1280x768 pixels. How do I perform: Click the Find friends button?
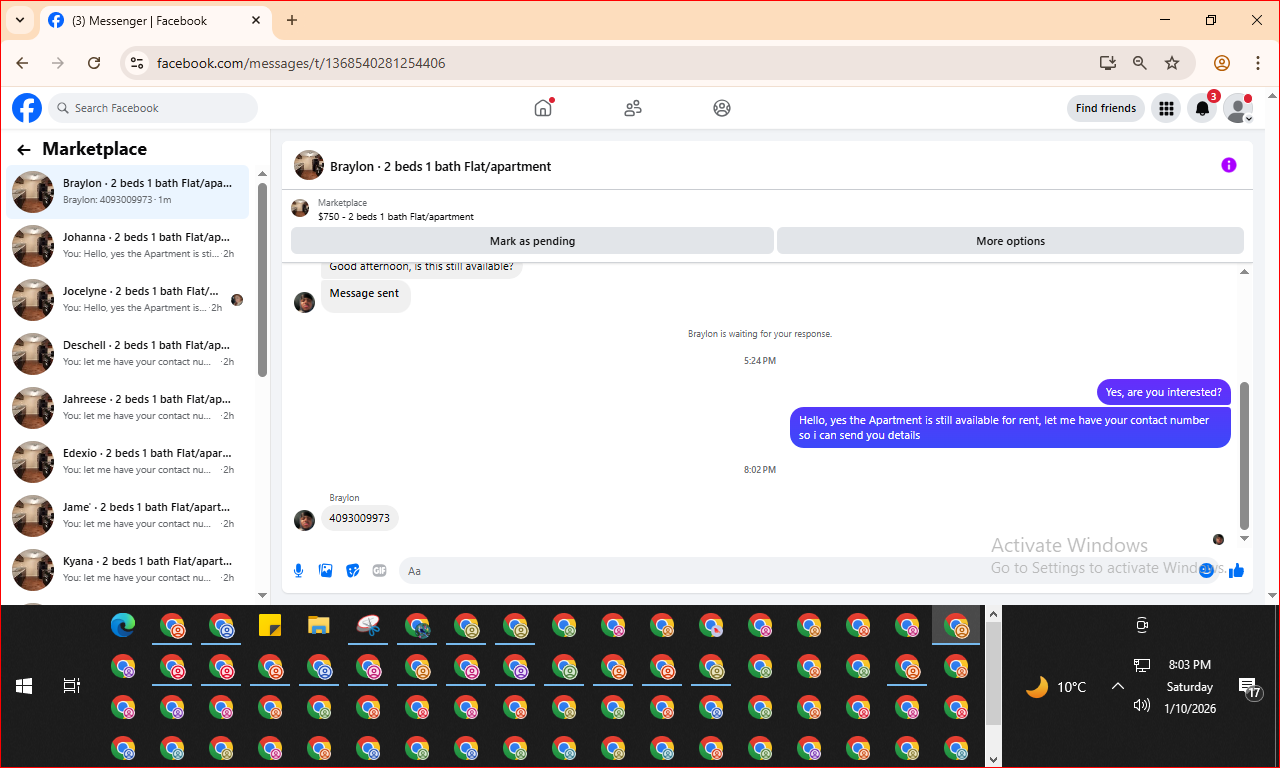(x=1106, y=108)
